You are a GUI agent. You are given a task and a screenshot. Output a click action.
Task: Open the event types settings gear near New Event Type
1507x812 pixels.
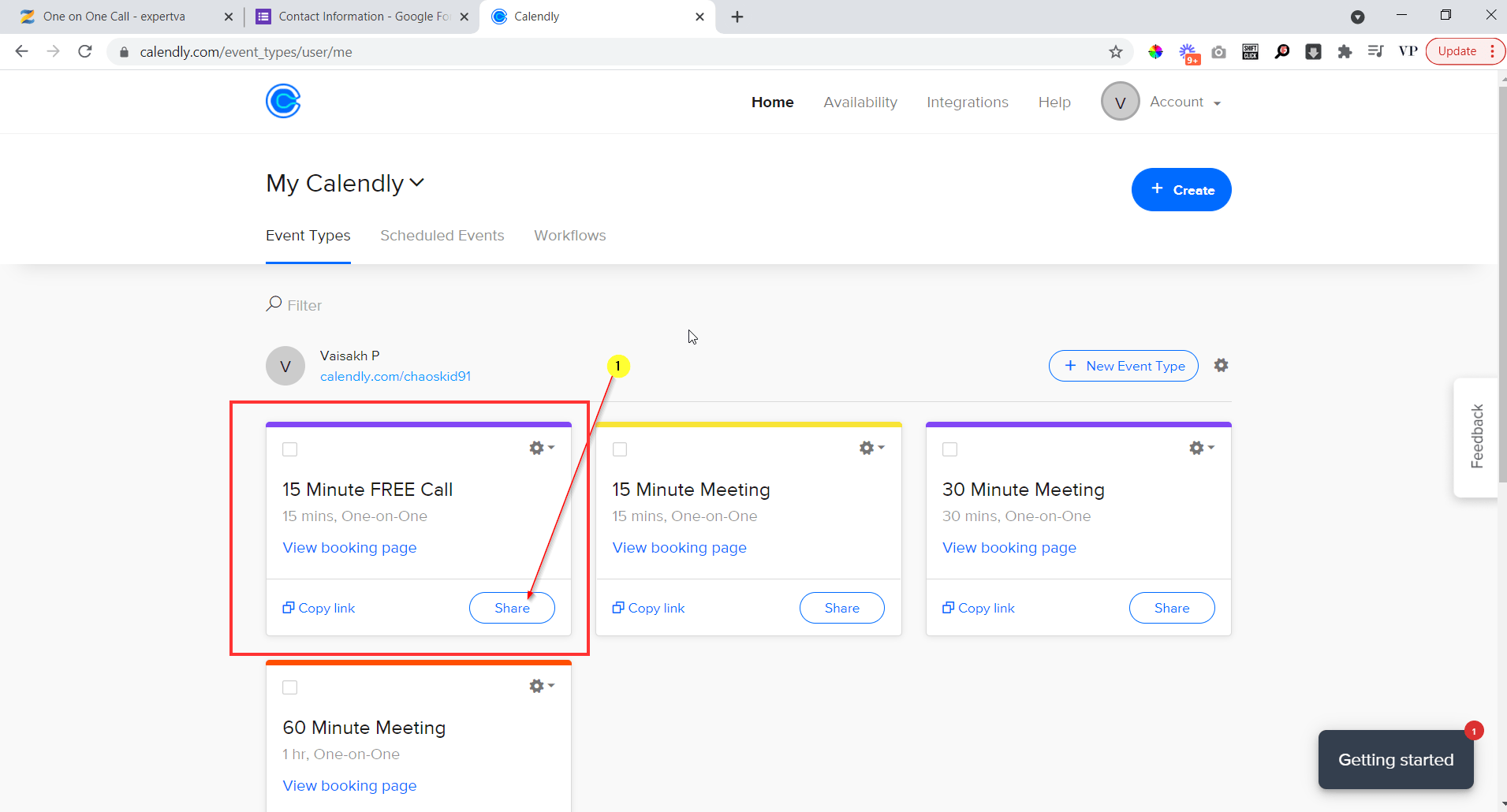[1222, 365]
